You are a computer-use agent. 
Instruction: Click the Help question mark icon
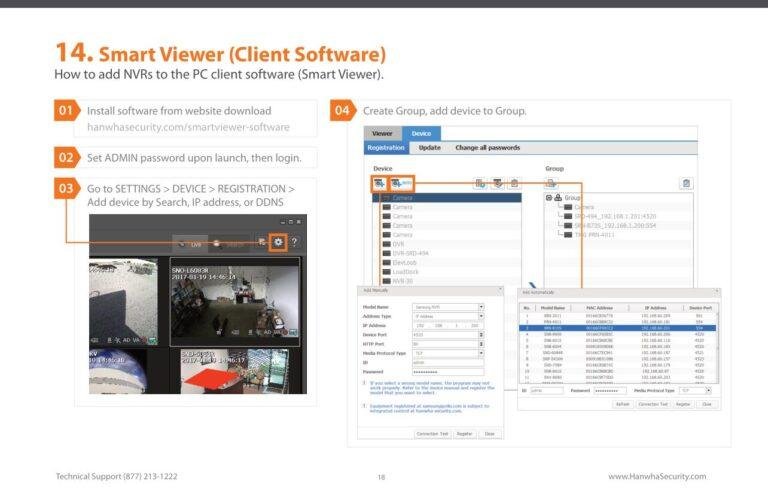click(x=294, y=242)
